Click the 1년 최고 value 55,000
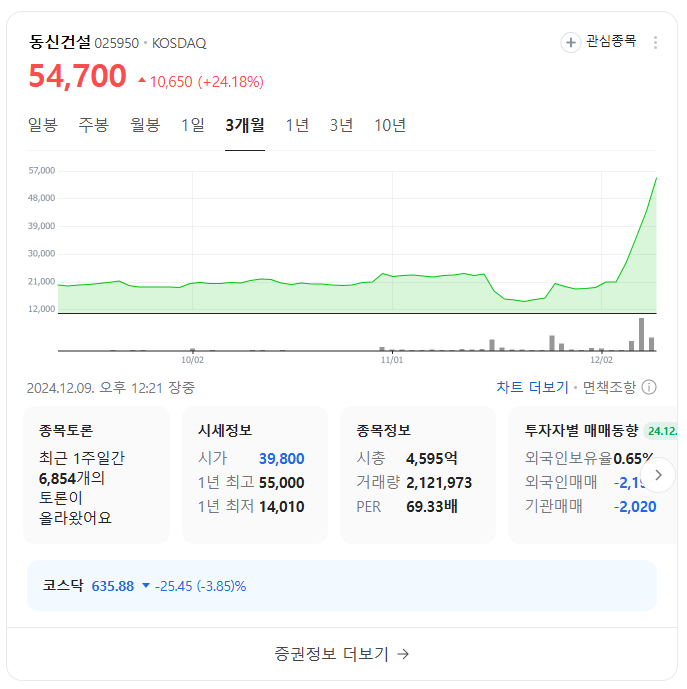 (281, 483)
